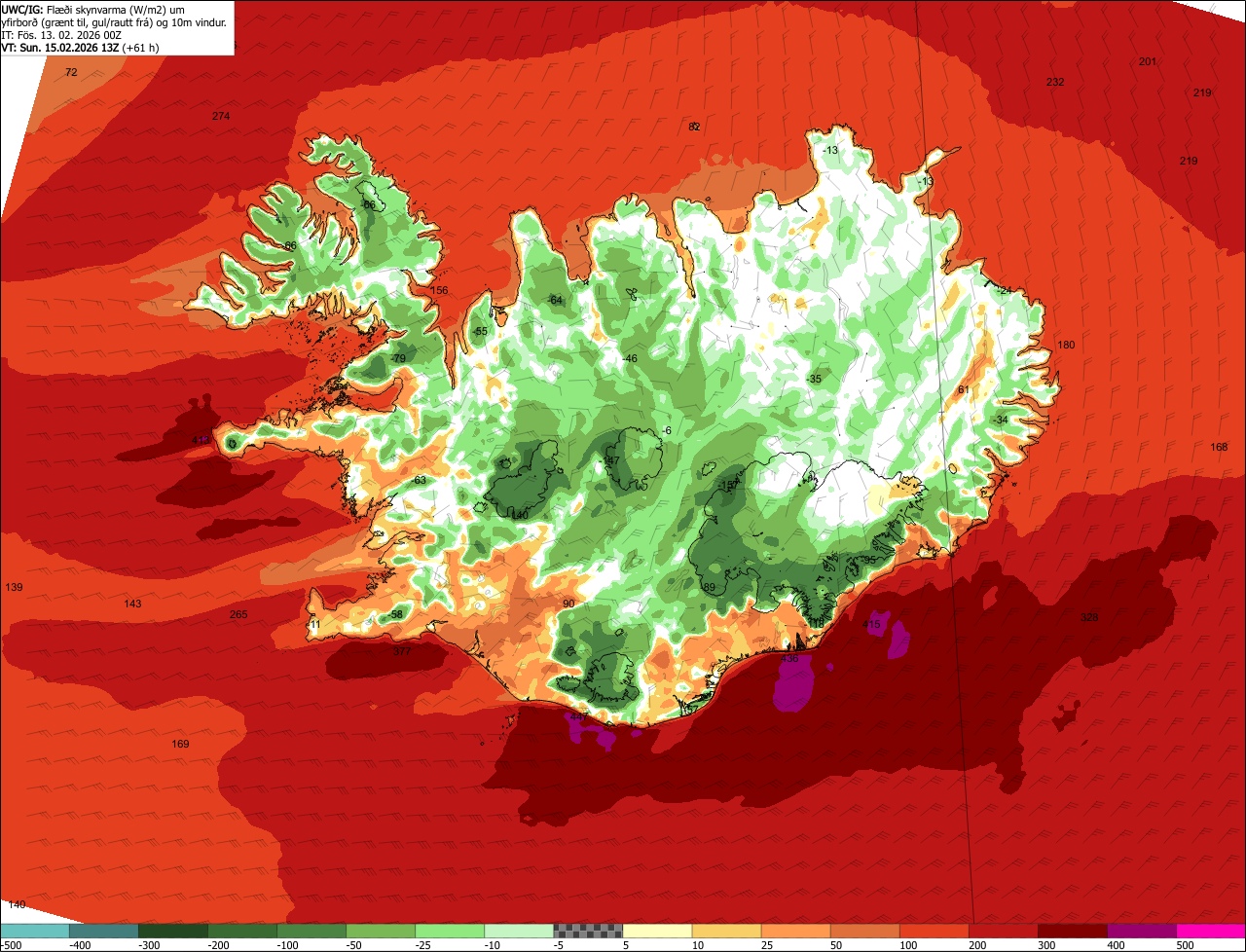Click the map value 328

pyautogui.click(x=1089, y=617)
